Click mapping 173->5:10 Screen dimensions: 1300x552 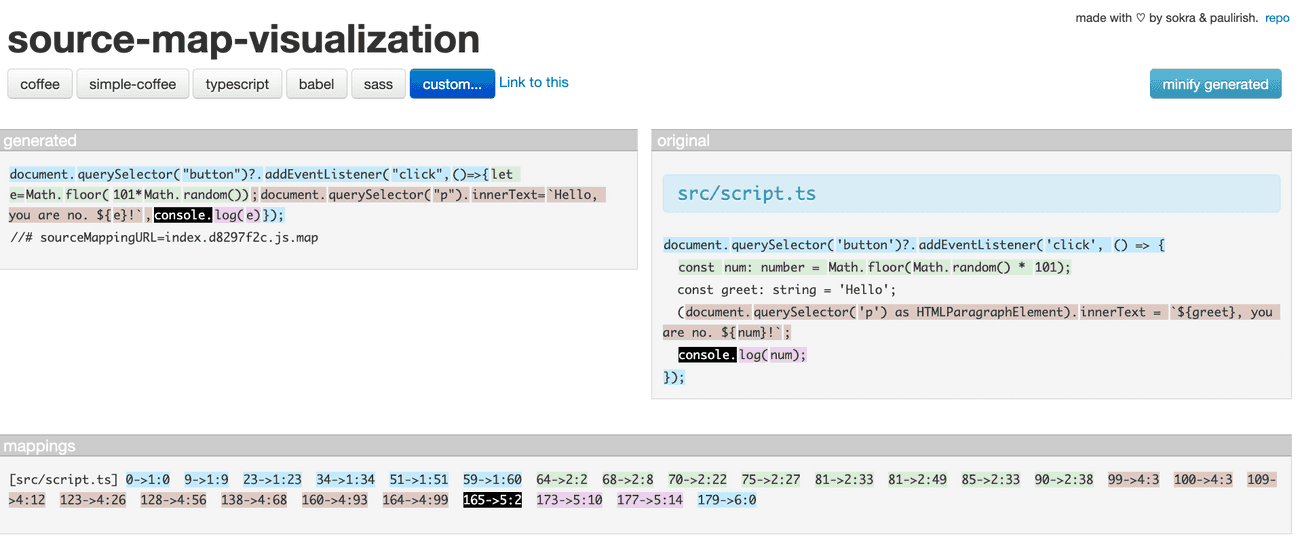[x=570, y=500]
